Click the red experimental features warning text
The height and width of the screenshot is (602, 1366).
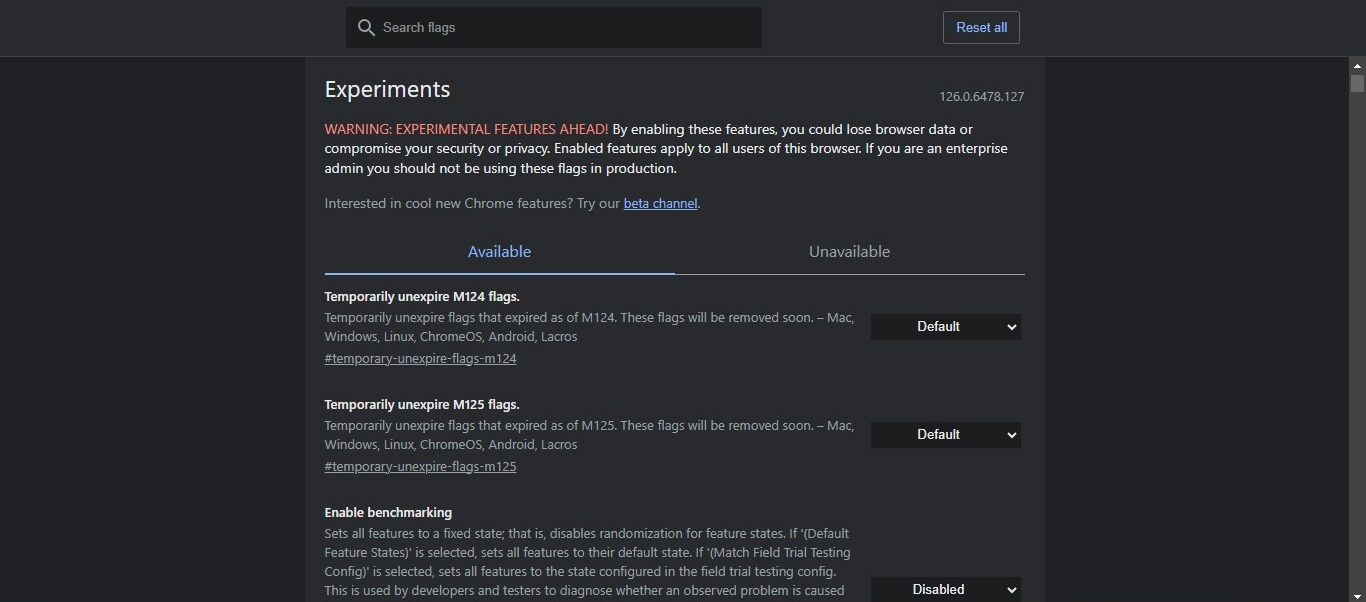coord(466,130)
